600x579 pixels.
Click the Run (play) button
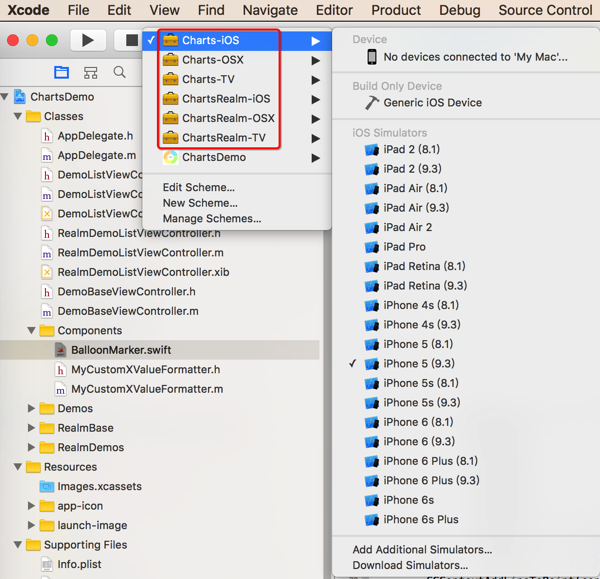pyautogui.click(x=88, y=40)
